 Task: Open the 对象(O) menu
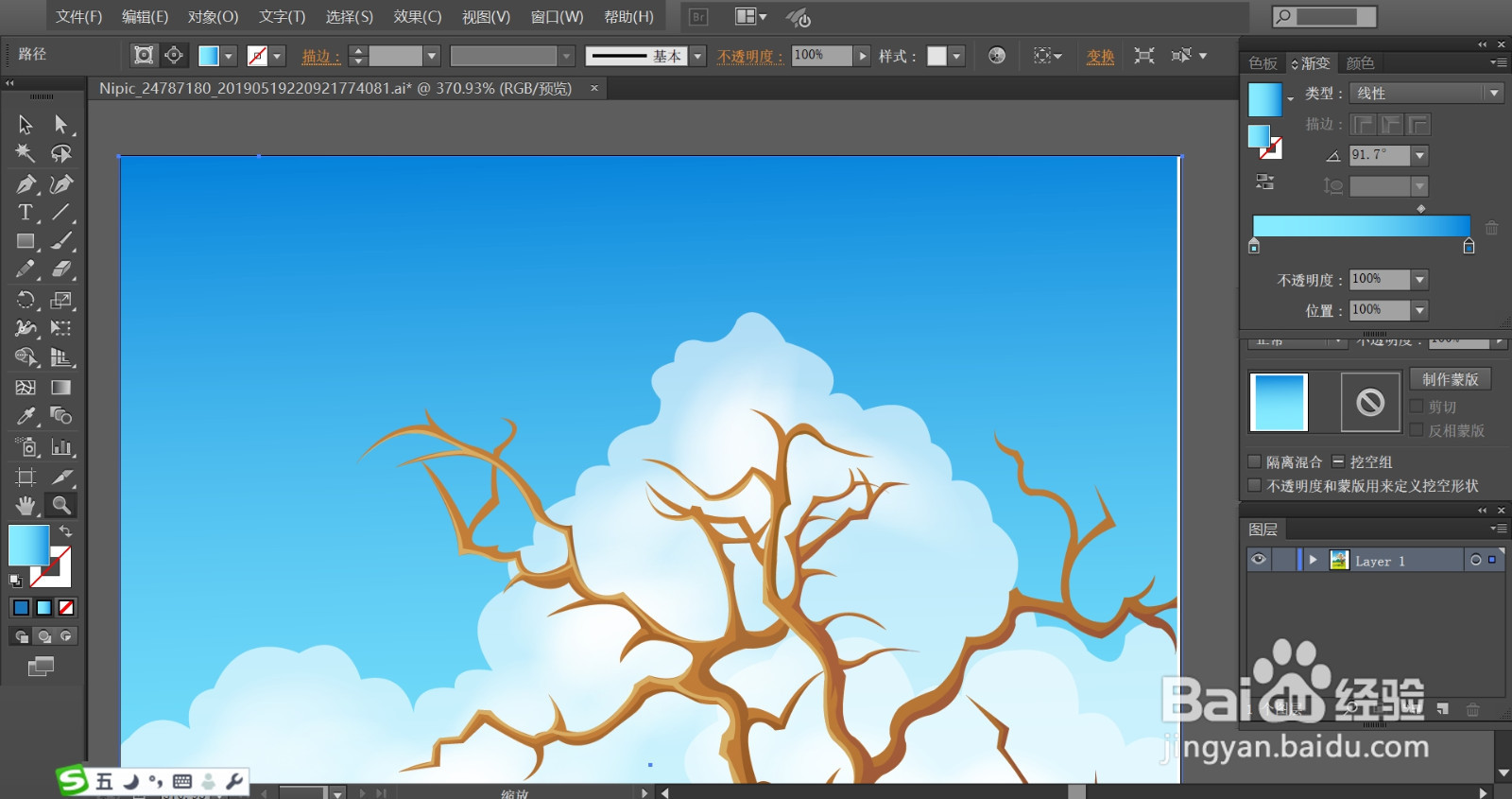[x=213, y=17]
